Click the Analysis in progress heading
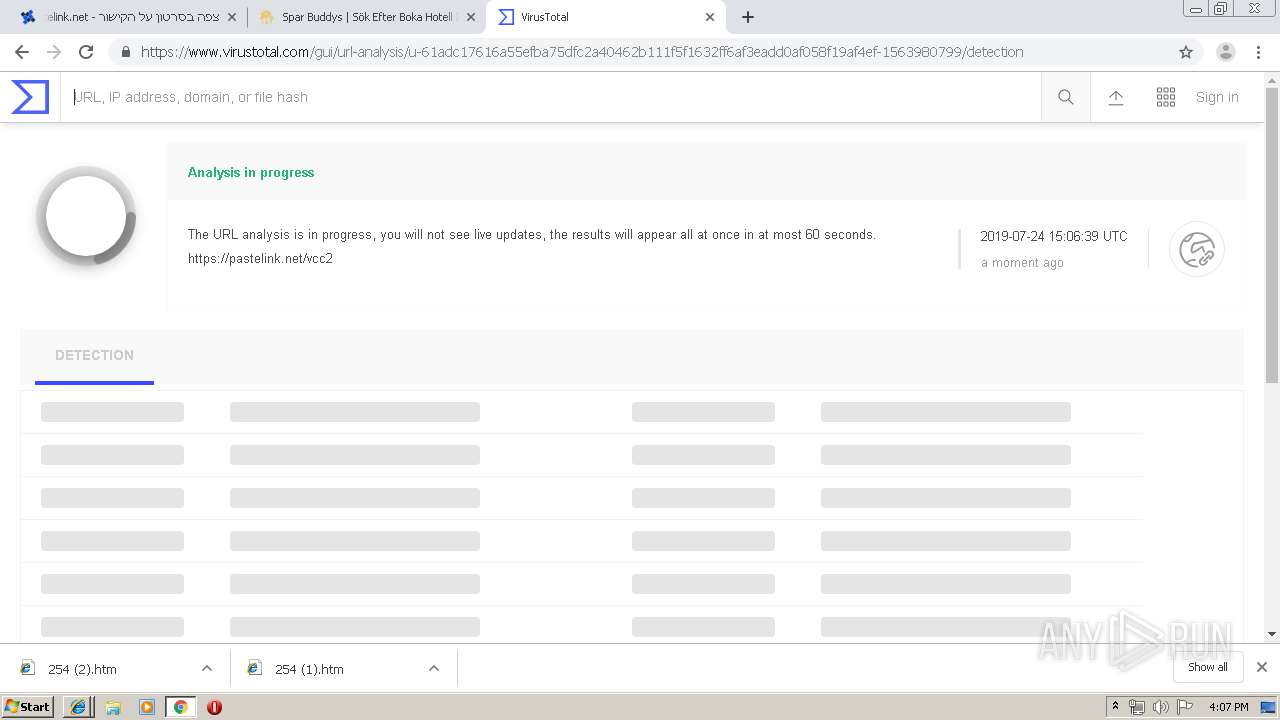This screenshot has width=1280, height=720. (251, 172)
